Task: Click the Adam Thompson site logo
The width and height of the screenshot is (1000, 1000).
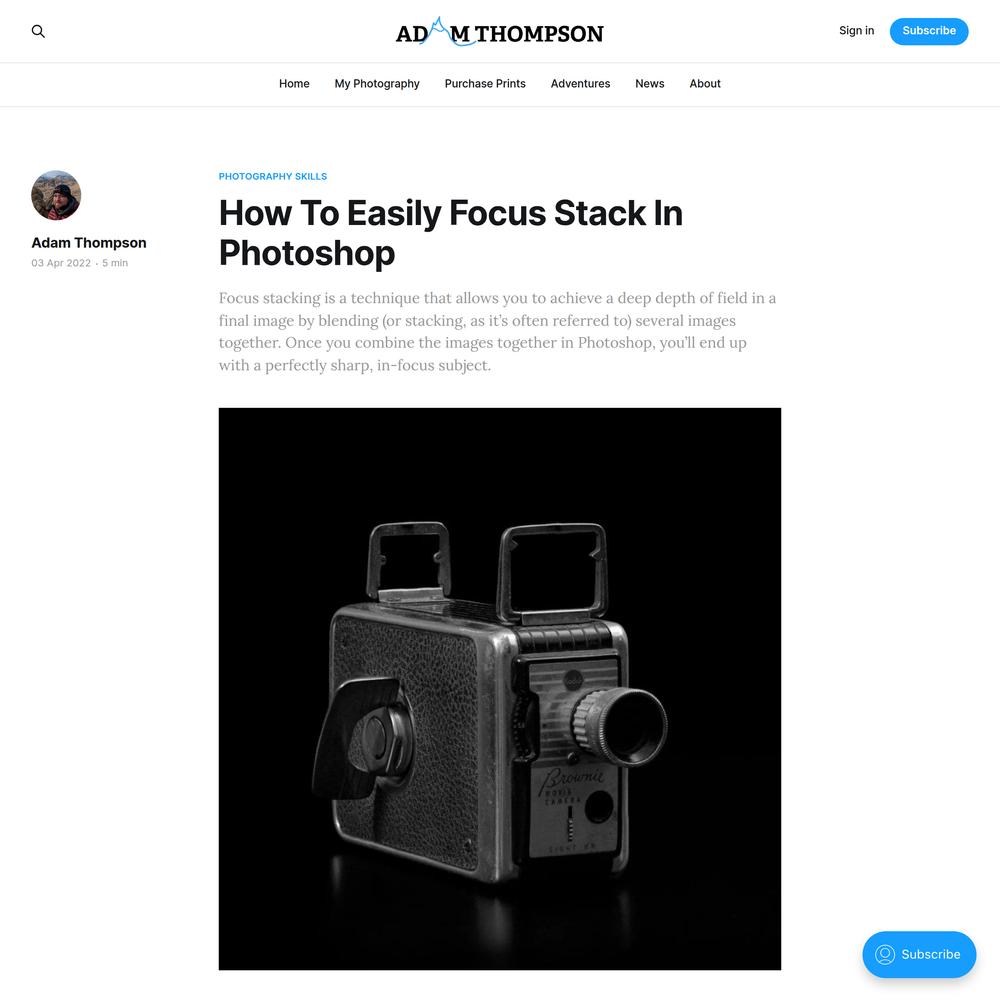Action: point(499,31)
